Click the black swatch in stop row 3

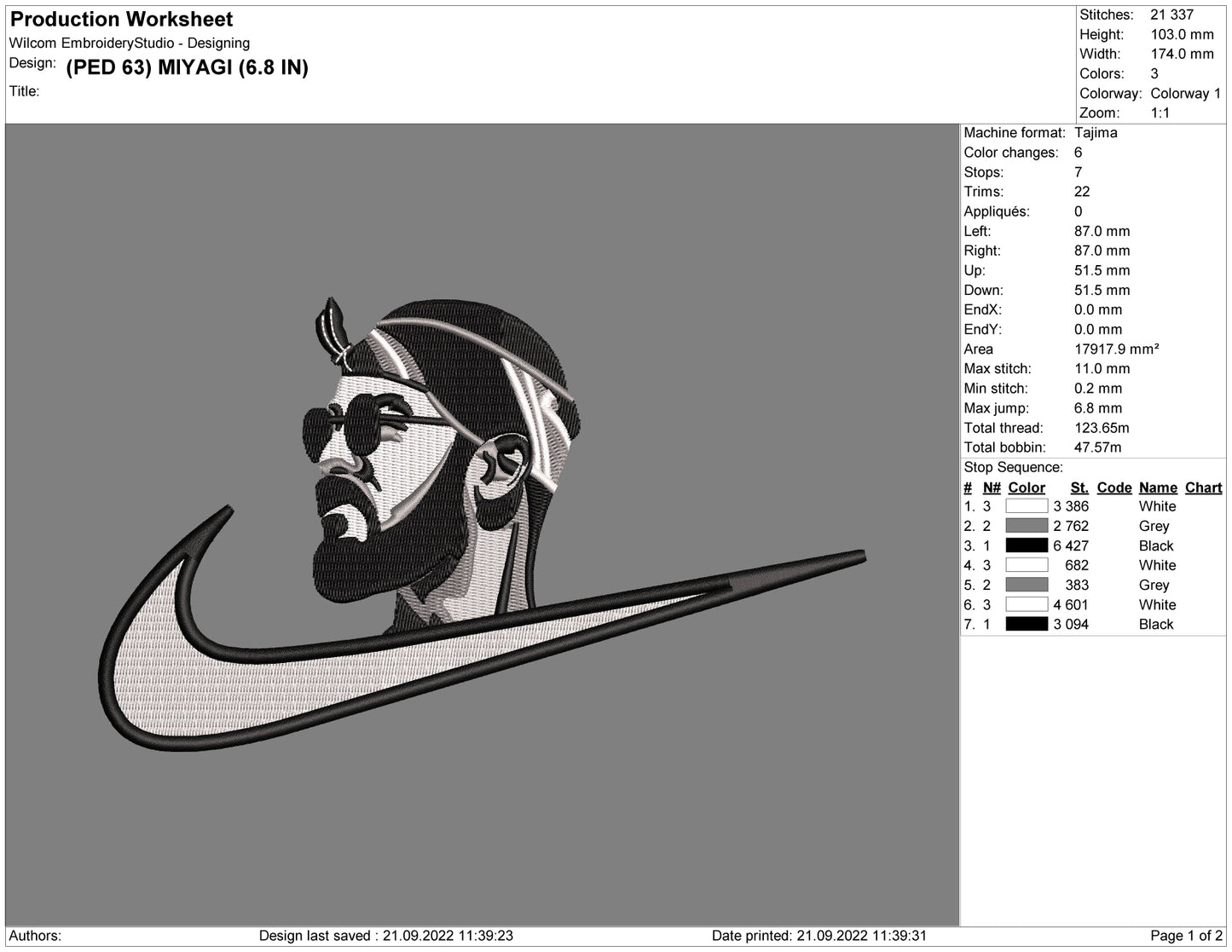tap(1027, 545)
